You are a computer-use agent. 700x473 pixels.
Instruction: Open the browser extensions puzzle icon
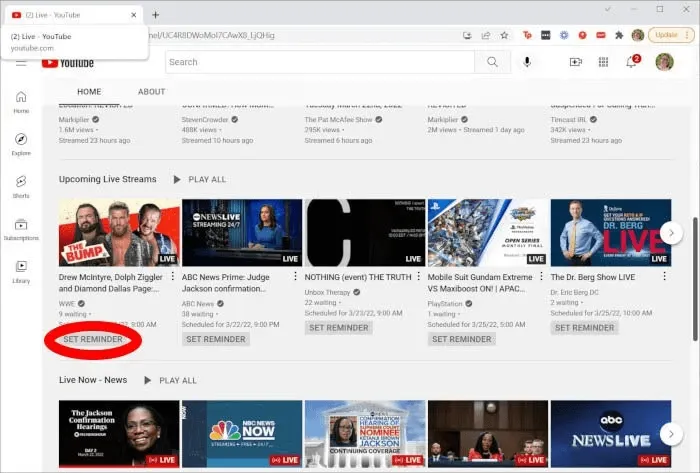(619, 35)
